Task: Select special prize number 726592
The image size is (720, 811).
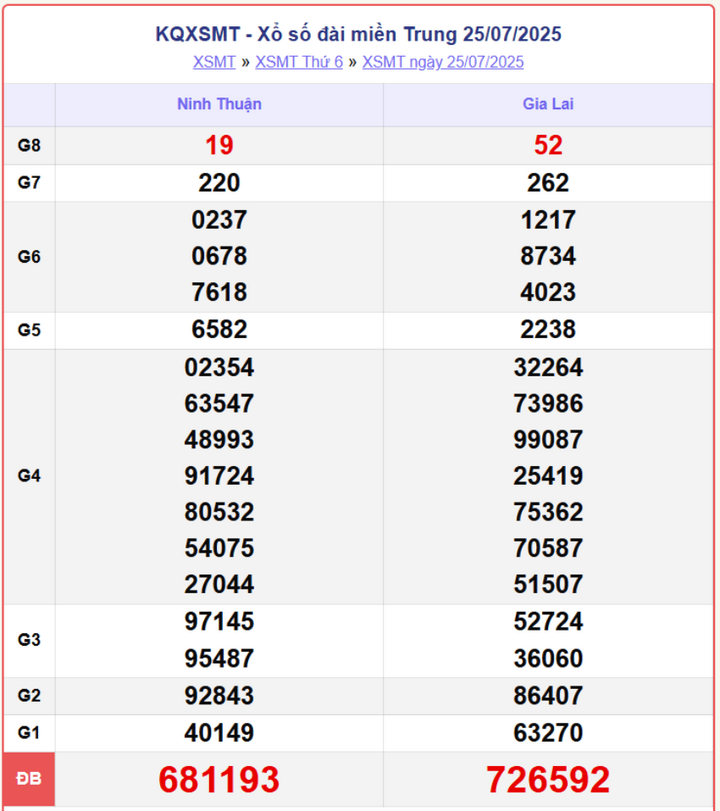Action: click(x=548, y=779)
